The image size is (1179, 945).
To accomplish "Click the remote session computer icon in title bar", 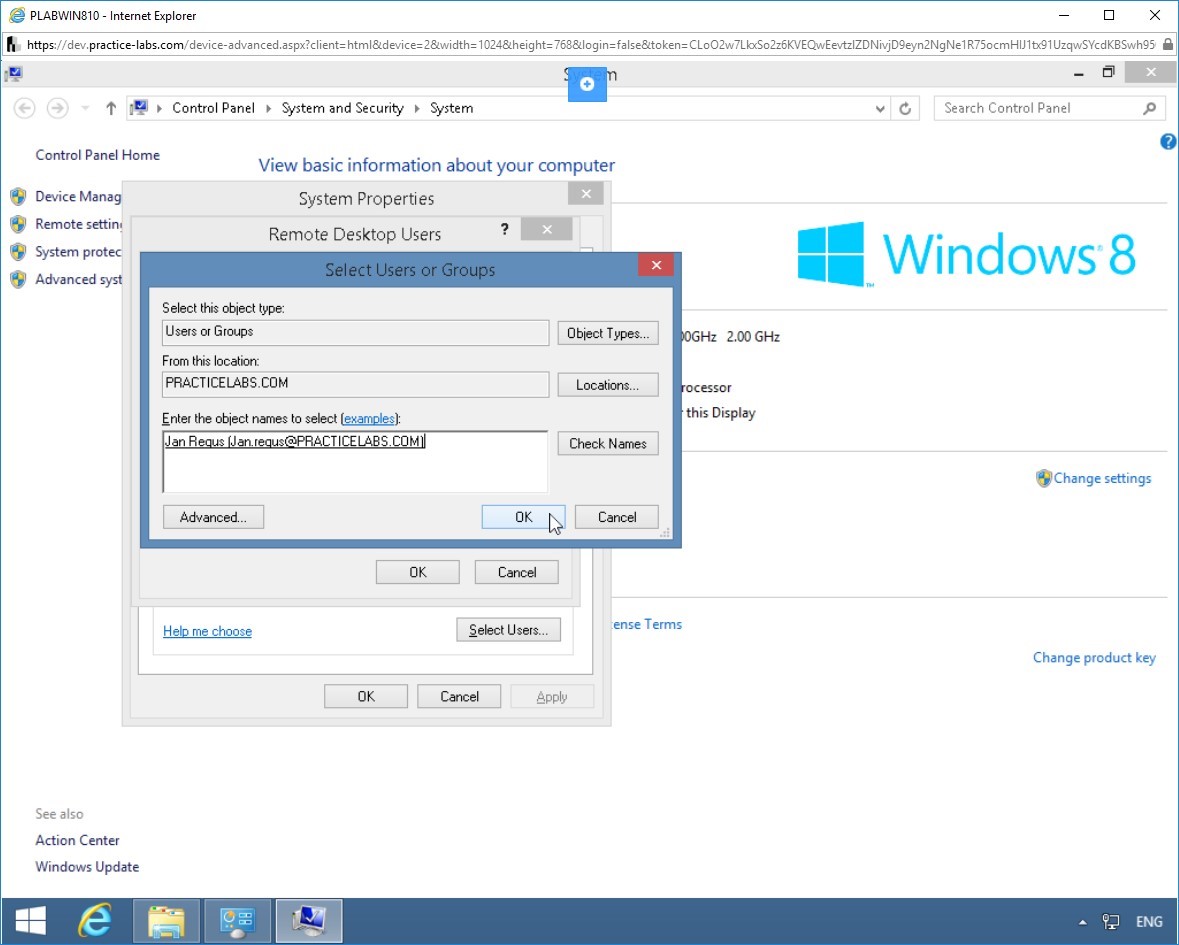I will 14,74.
